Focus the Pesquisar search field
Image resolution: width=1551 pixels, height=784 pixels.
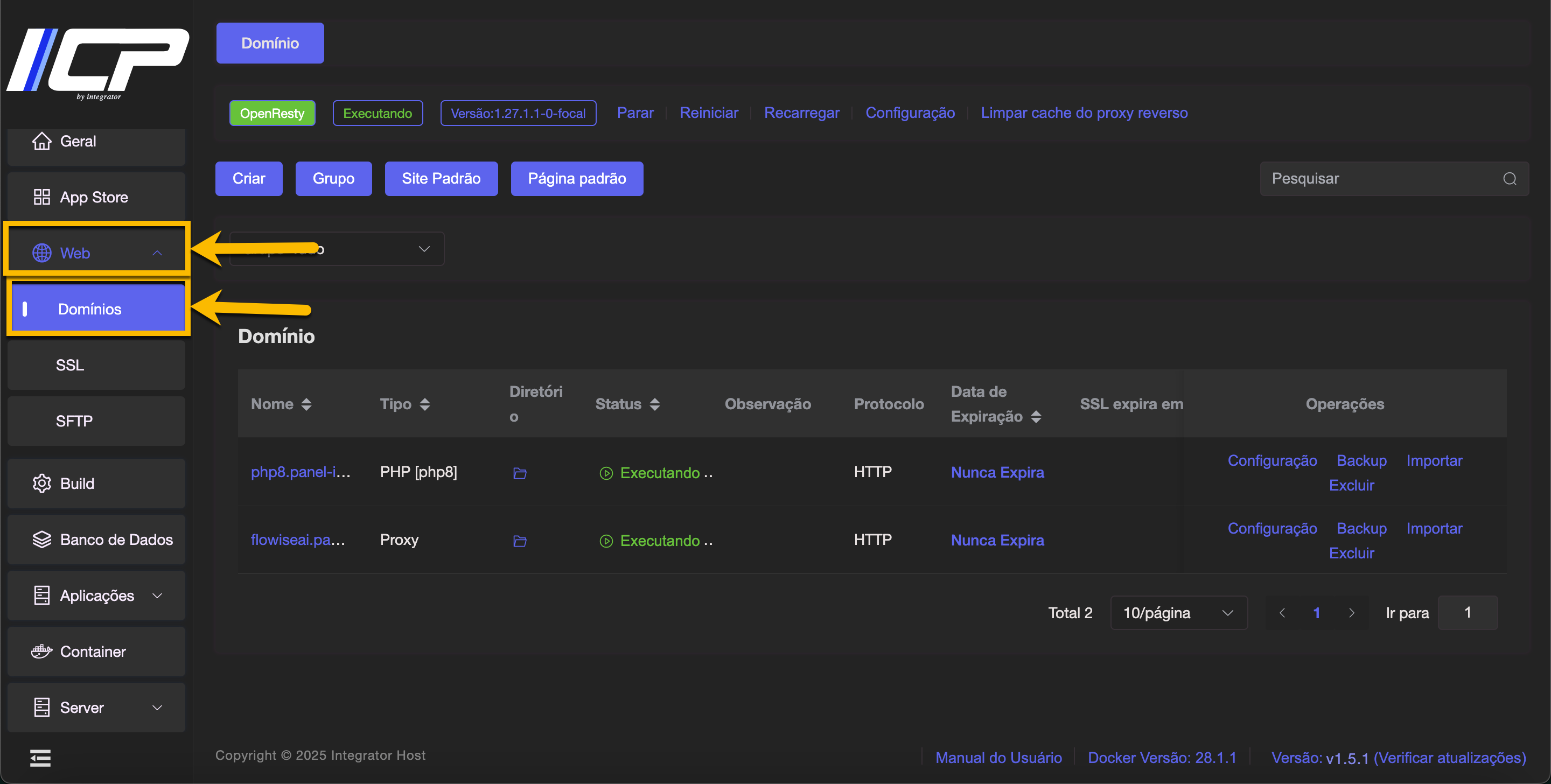point(1379,179)
